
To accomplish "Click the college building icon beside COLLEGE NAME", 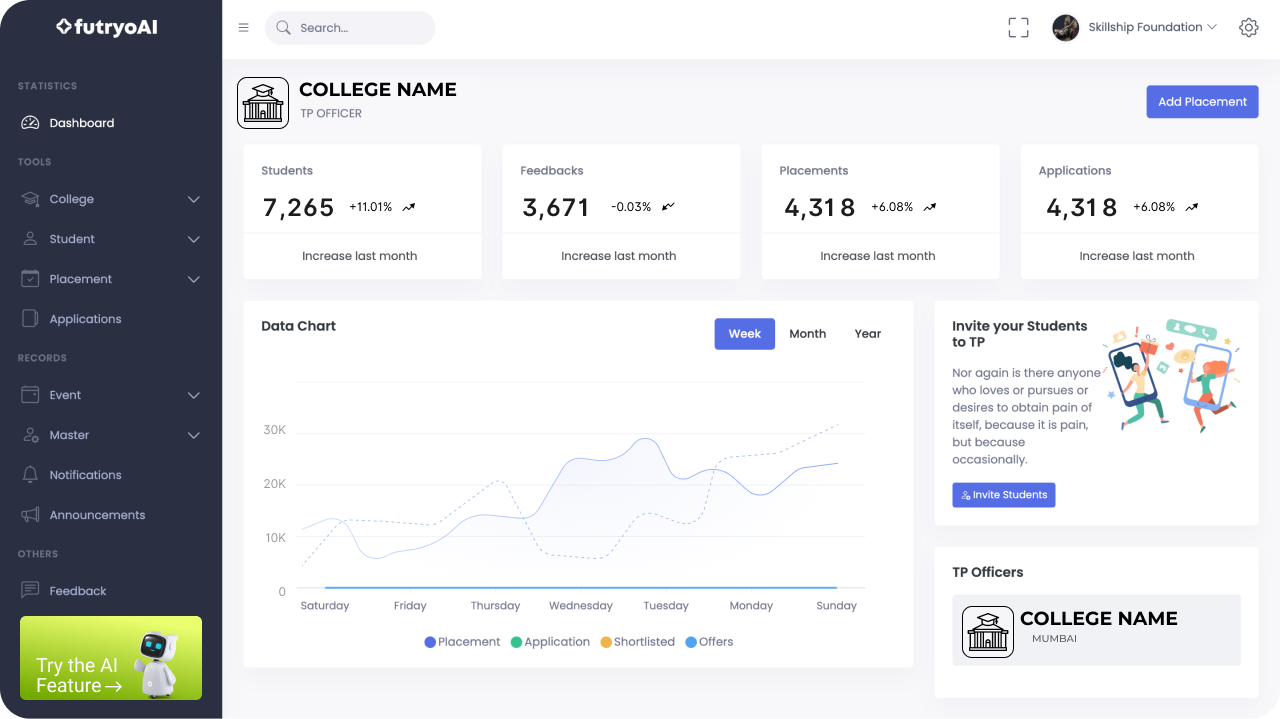I will click(x=262, y=102).
